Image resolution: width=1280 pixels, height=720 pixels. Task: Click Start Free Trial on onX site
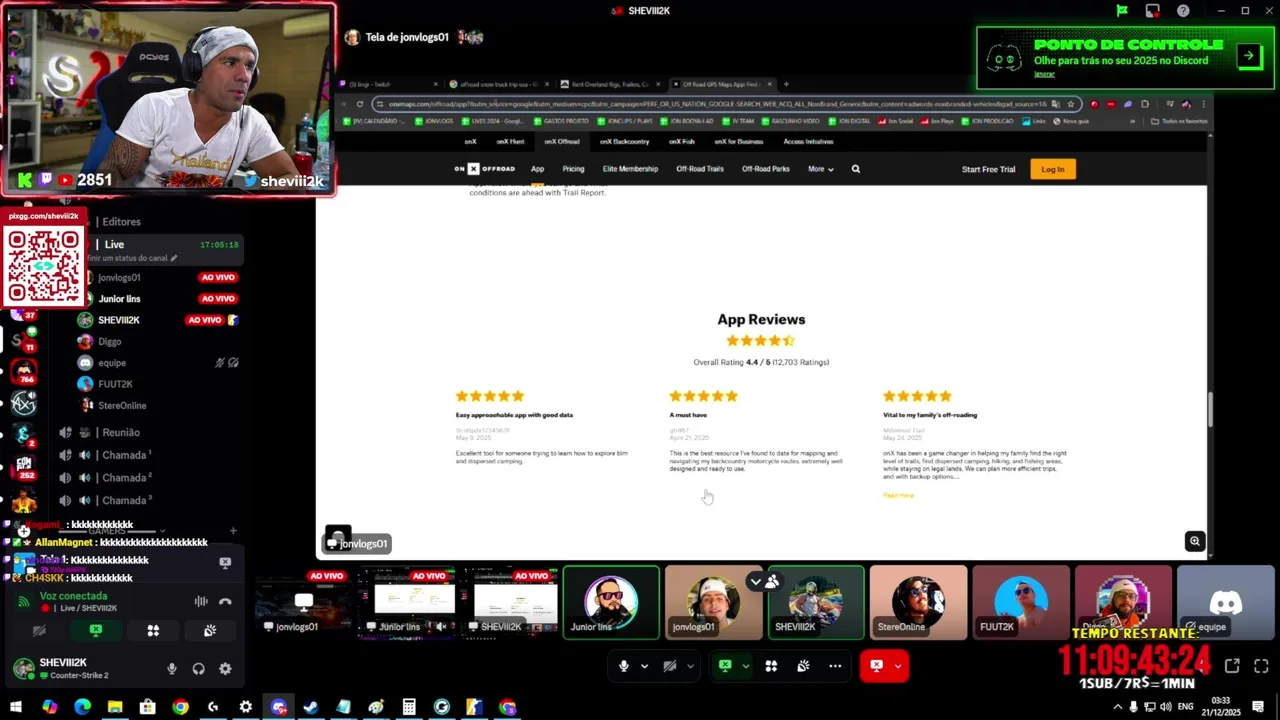point(988,169)
